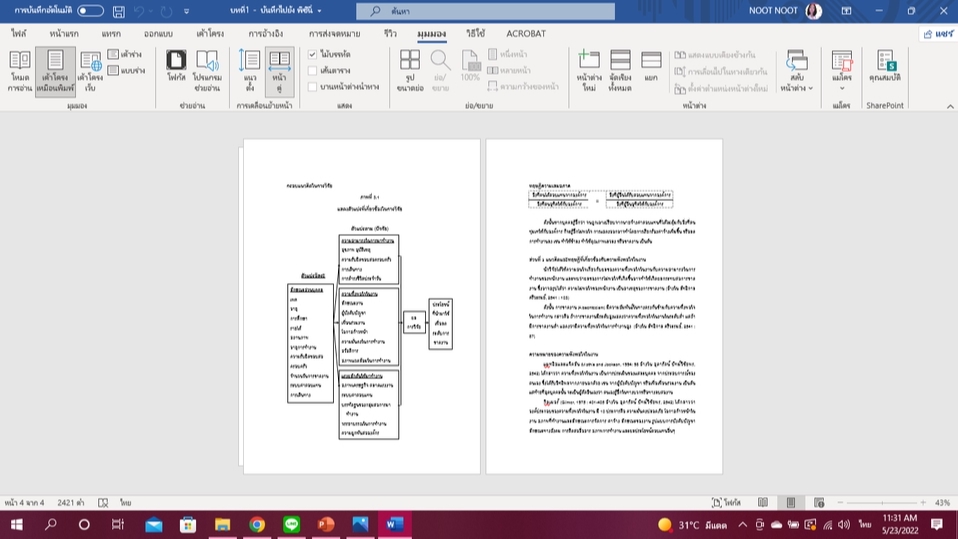Enable the Gridlines checkbox
The width and height of the screenshot is (958, 539).
pos(312,70)
